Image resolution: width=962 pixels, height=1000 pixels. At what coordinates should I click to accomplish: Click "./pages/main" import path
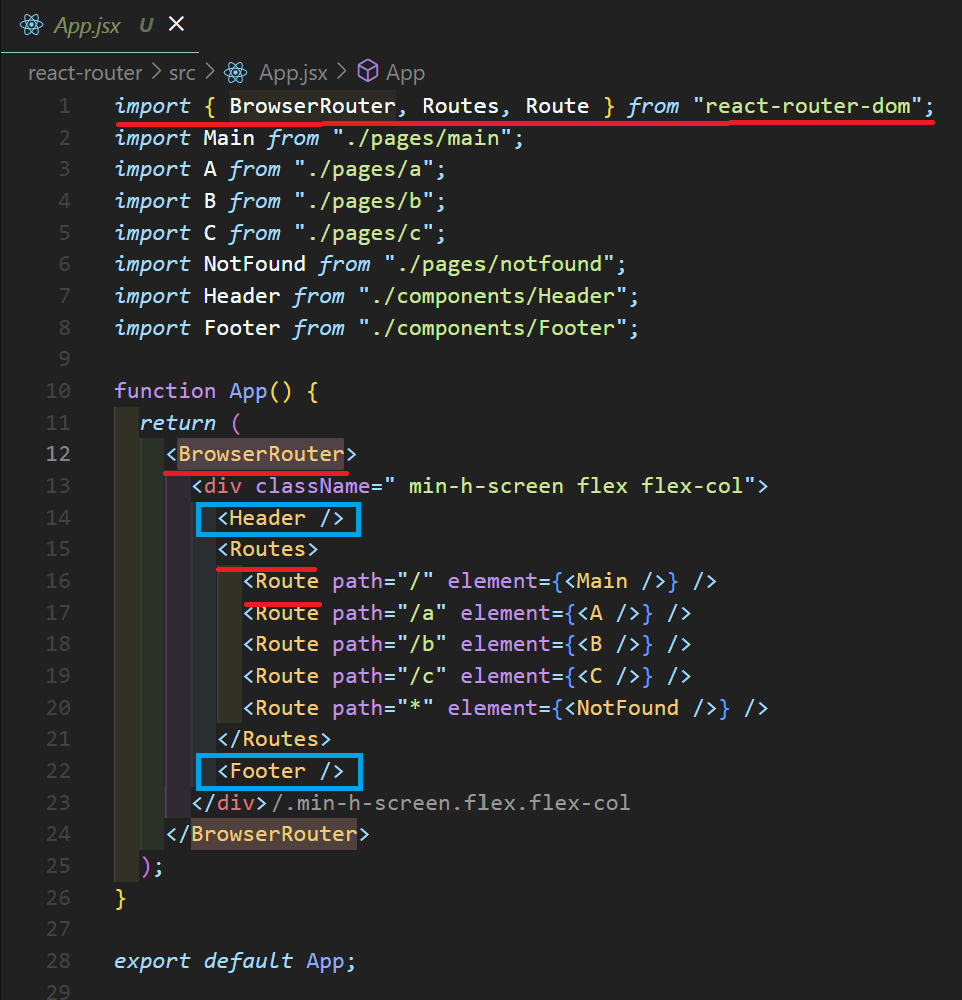point(422,138)
